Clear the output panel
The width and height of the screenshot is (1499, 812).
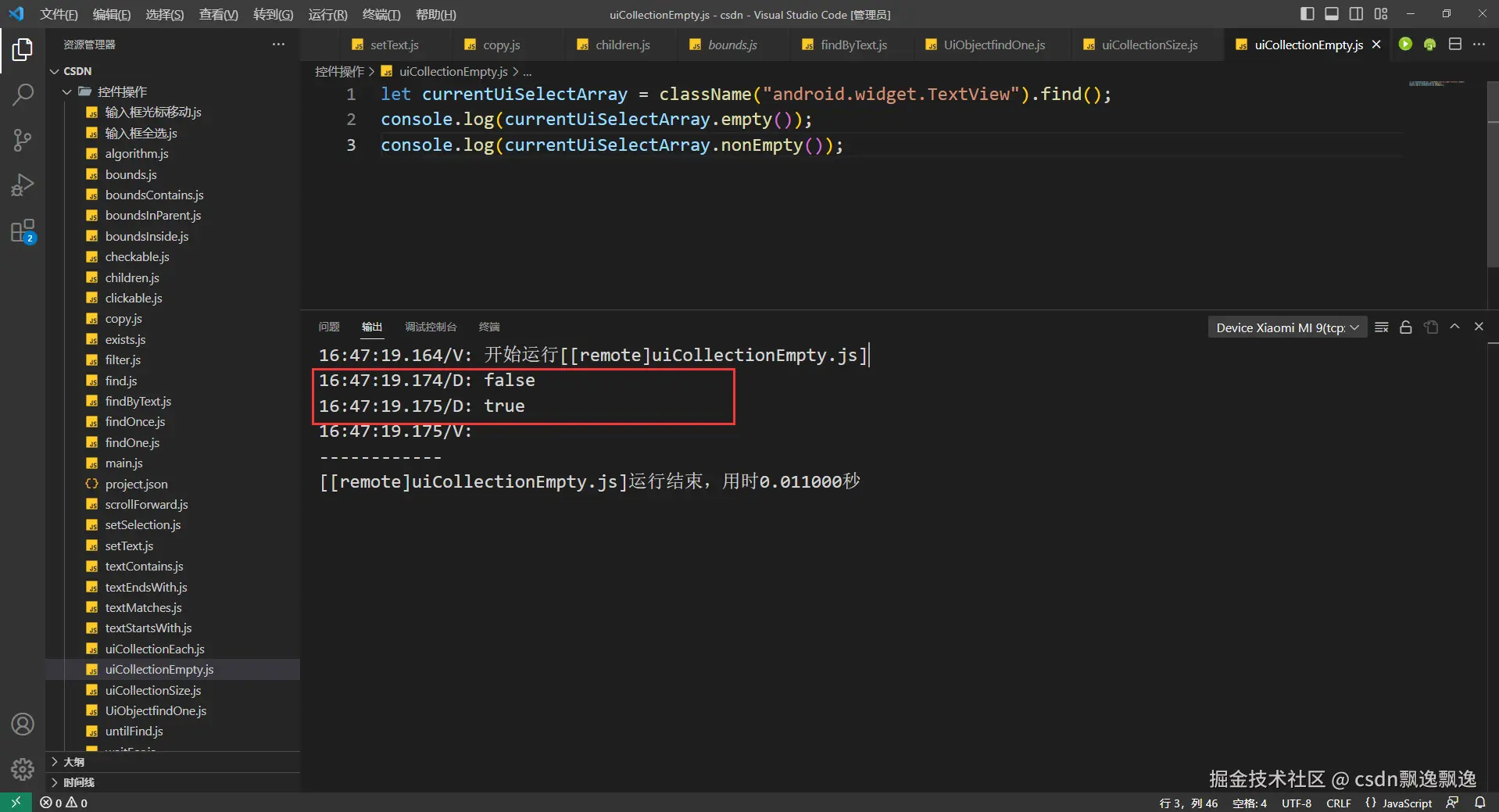pyautogui.click(x=1382, y=327)
